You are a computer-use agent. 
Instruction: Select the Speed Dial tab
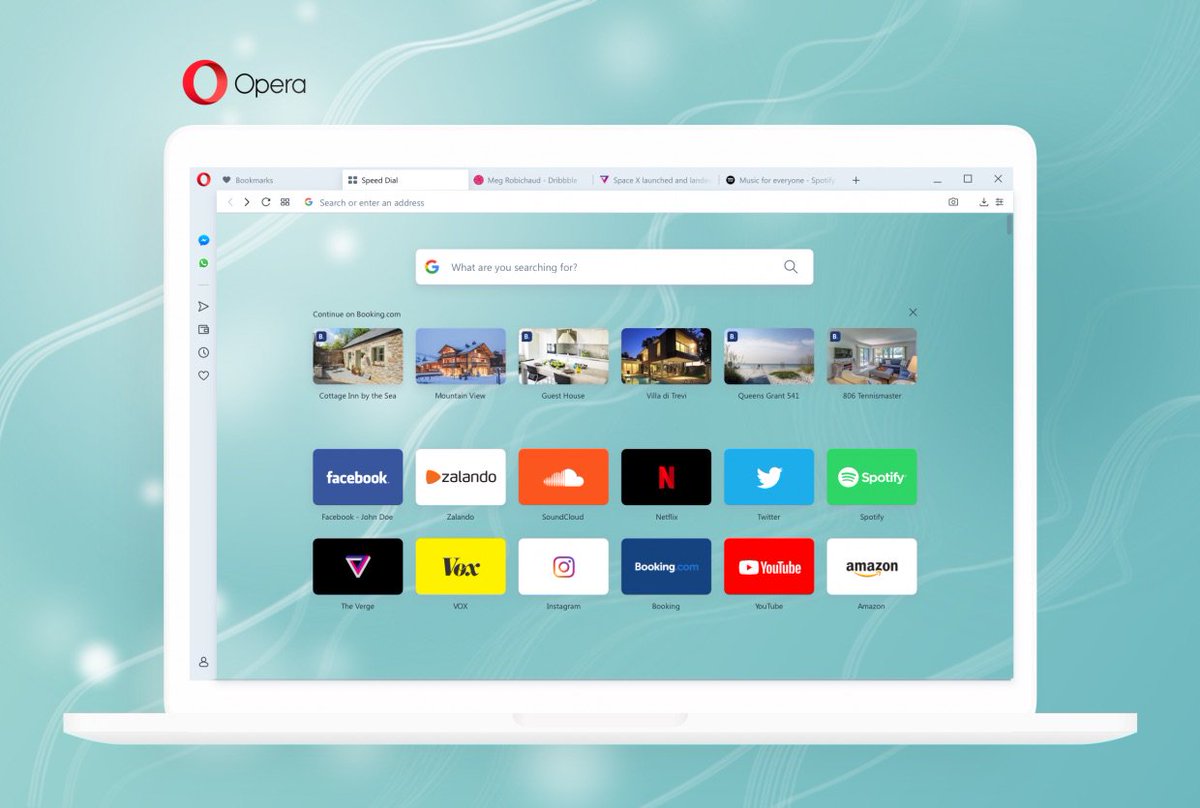point(405,180)
